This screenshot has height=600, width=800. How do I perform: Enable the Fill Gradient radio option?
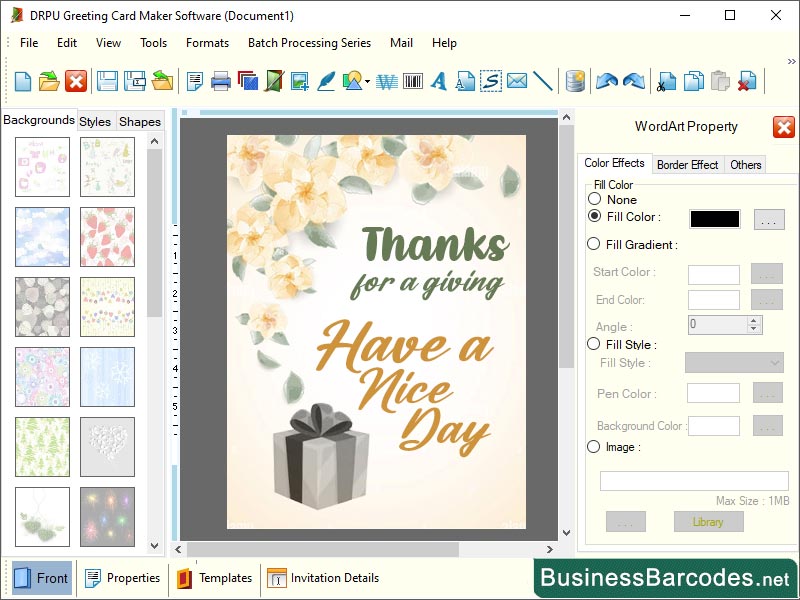point(594,244)
